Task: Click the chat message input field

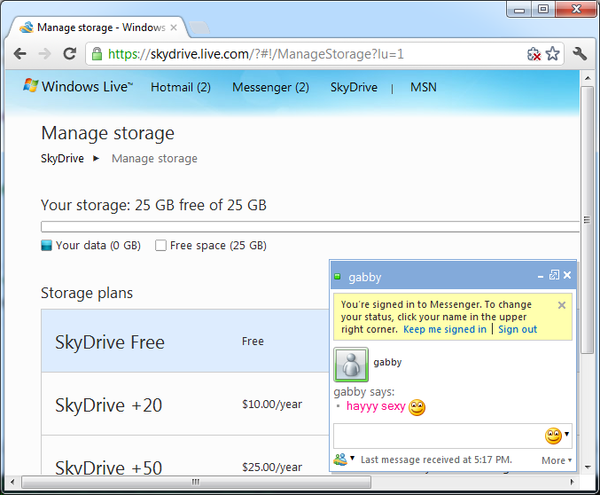Action: point(436,436)
